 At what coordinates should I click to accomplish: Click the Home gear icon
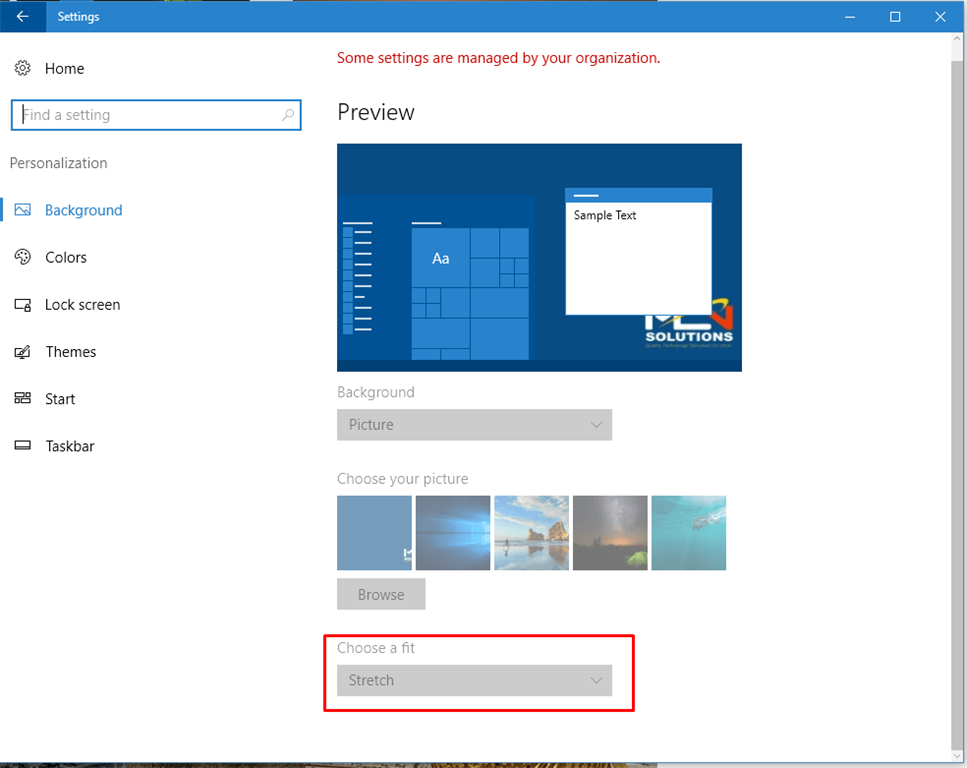coord(23,68)
